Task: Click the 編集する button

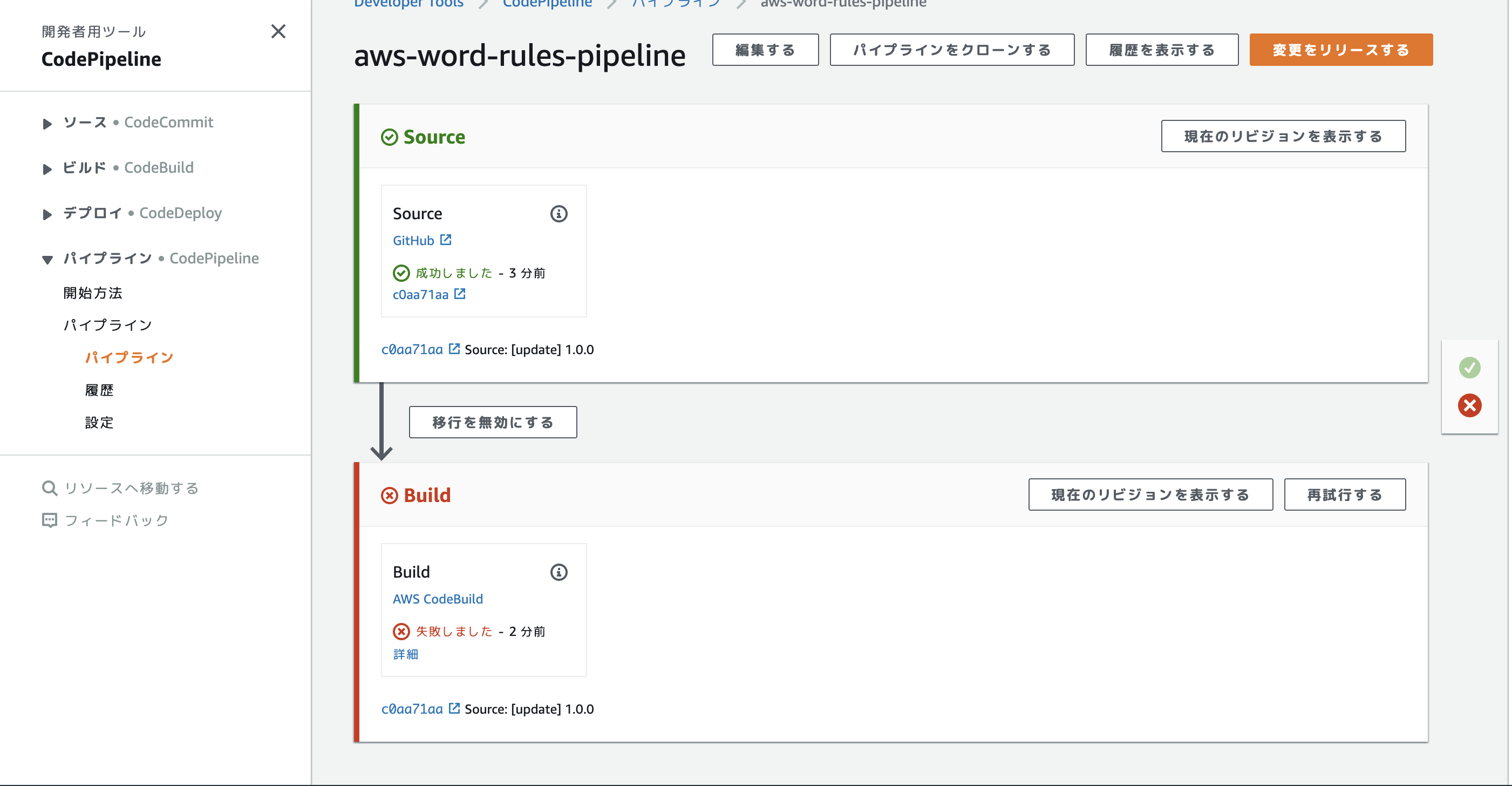Action: point(765,50)
